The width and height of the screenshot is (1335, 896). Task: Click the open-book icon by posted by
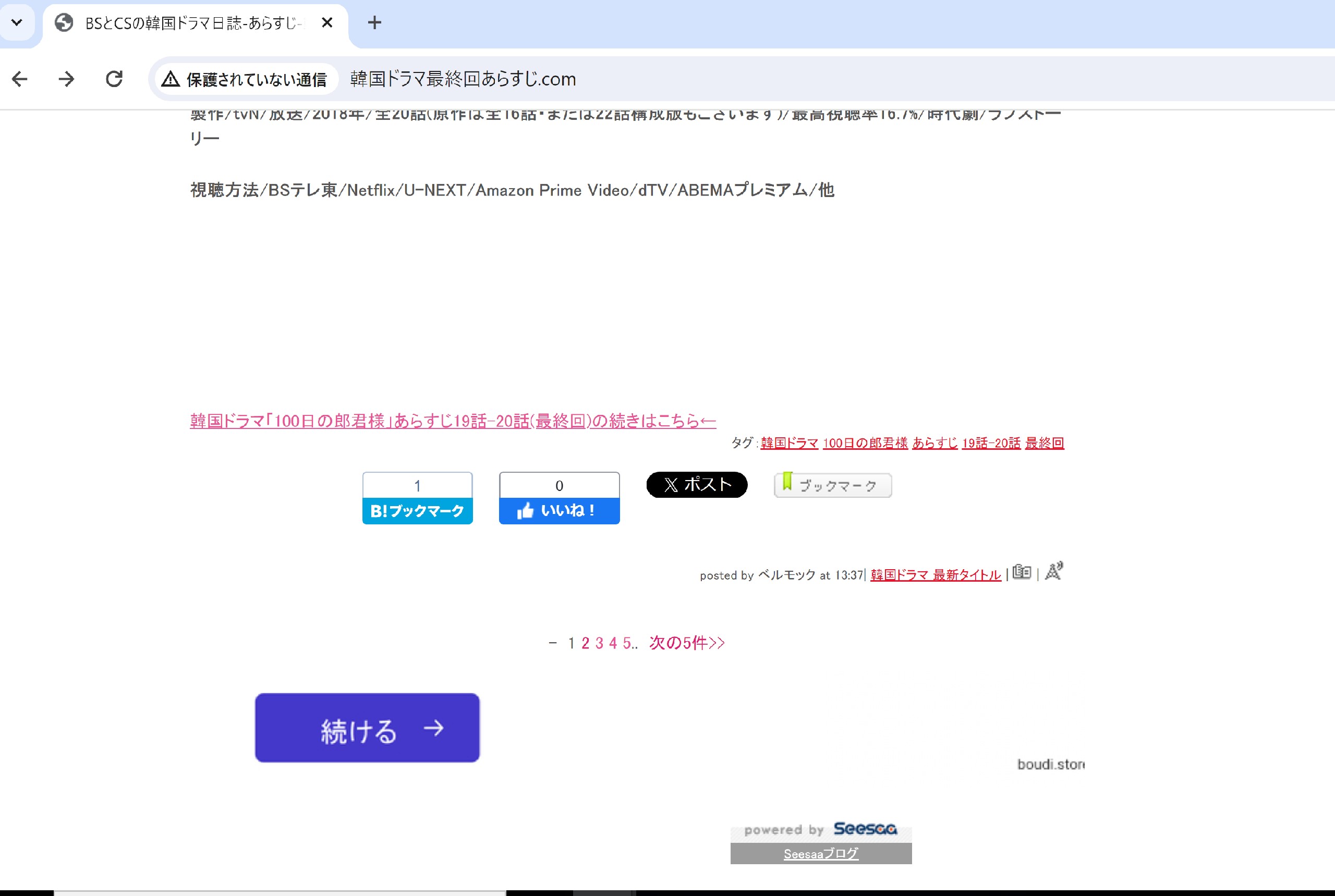pyautogui.click(x=1021, y=572)
